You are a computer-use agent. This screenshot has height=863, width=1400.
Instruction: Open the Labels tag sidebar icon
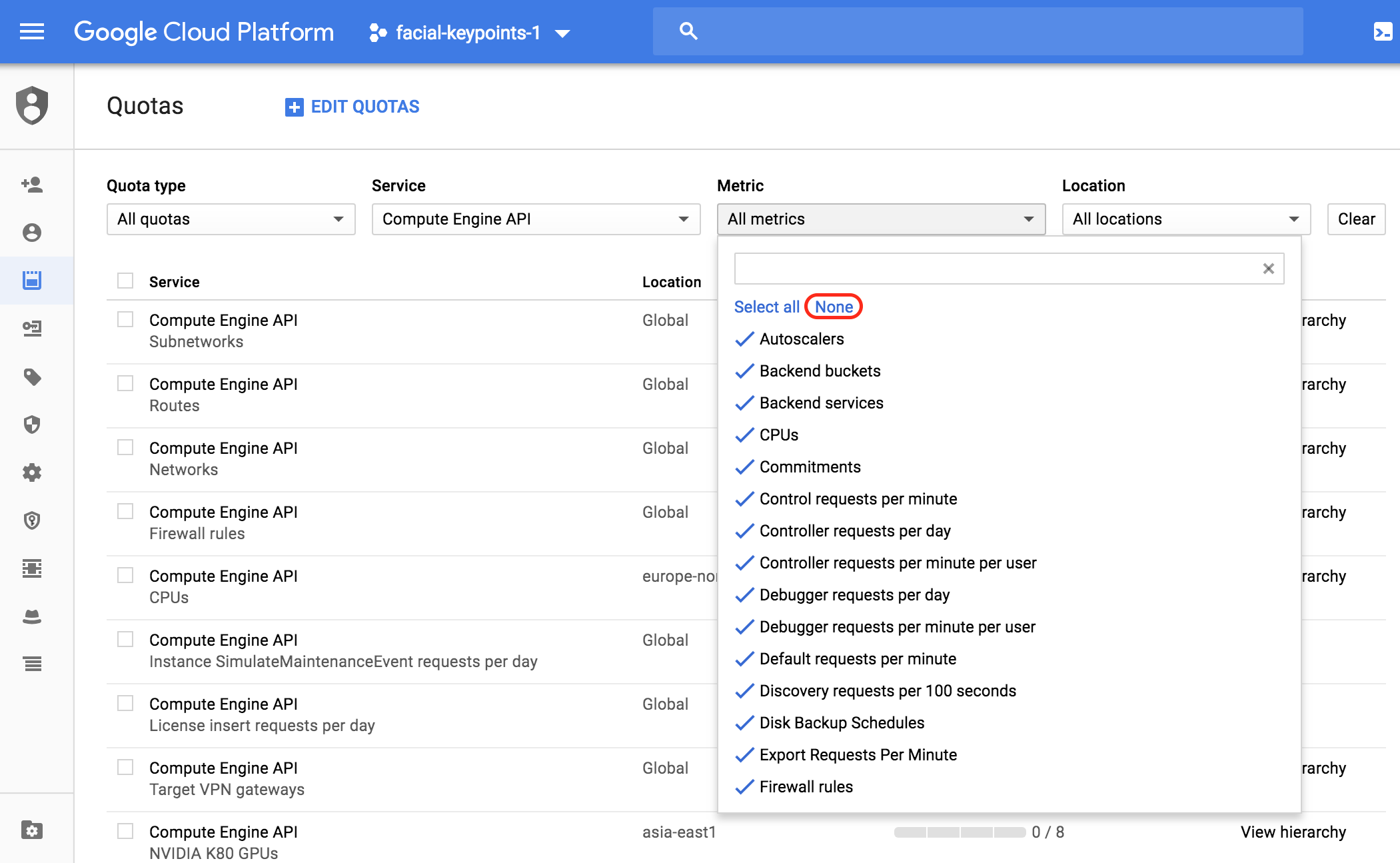coord(31,377)
